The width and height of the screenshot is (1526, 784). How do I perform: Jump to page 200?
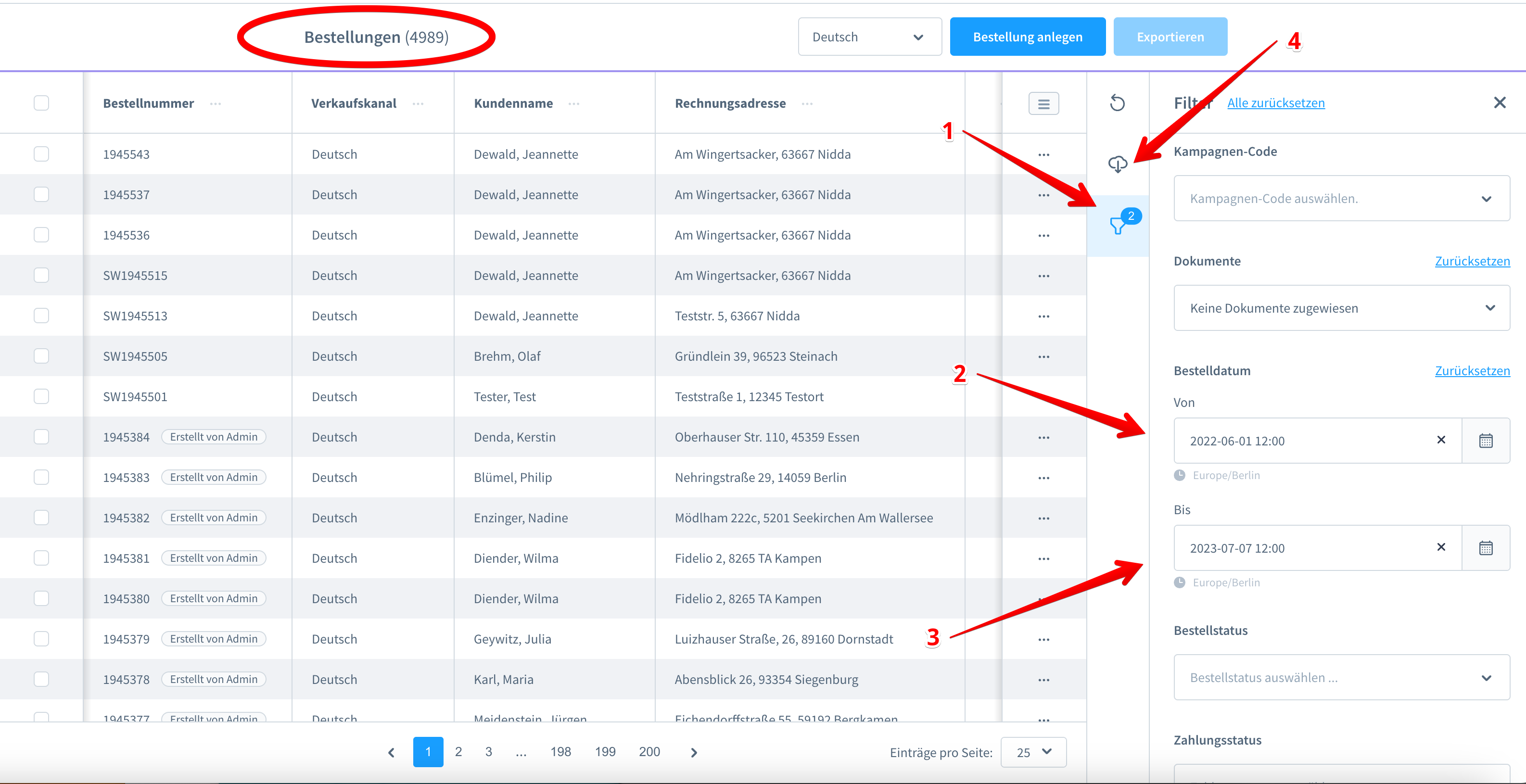(649, 752)
